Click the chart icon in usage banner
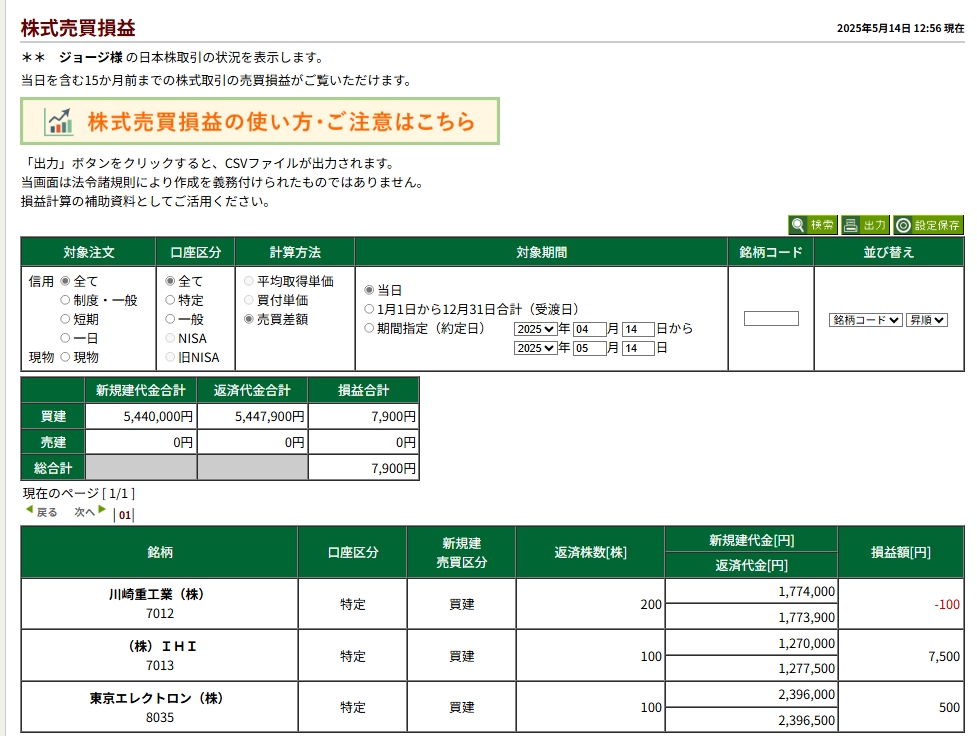The height and width of the screenshot is (736, 977). pyautogui.click(x=59, y=121)
